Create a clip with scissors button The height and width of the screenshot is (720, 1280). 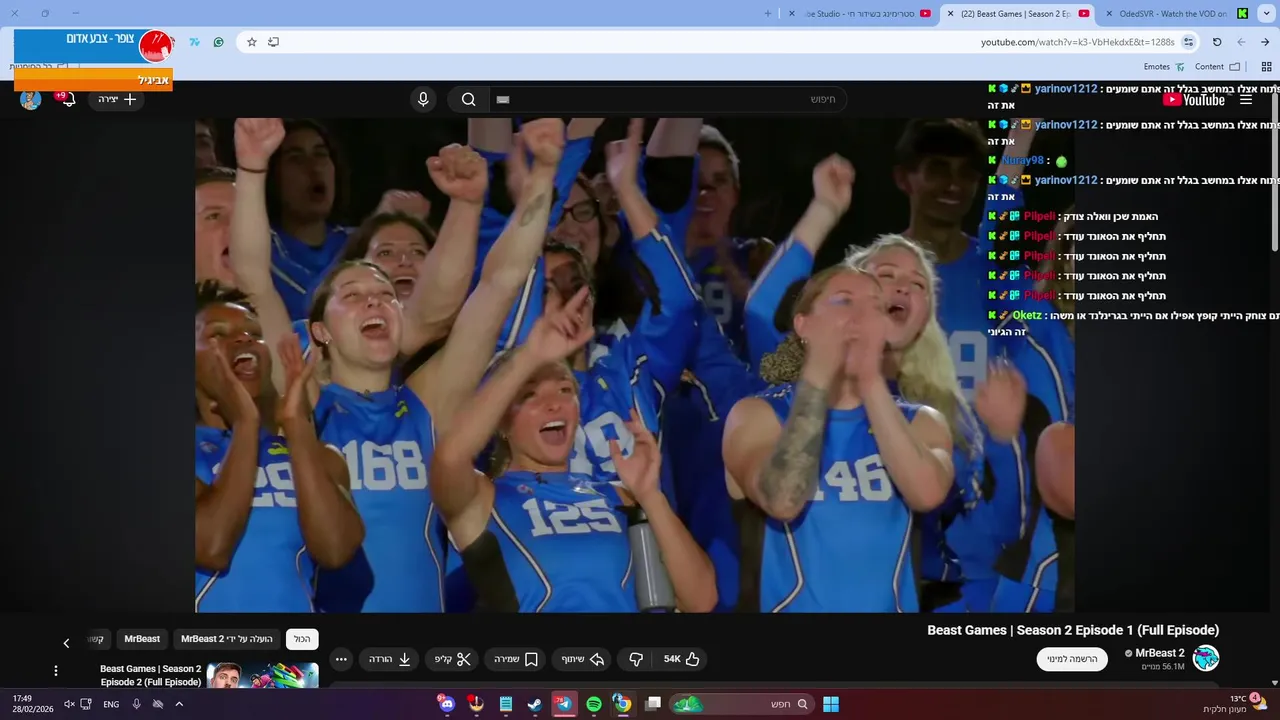click(x=453, y=659)
